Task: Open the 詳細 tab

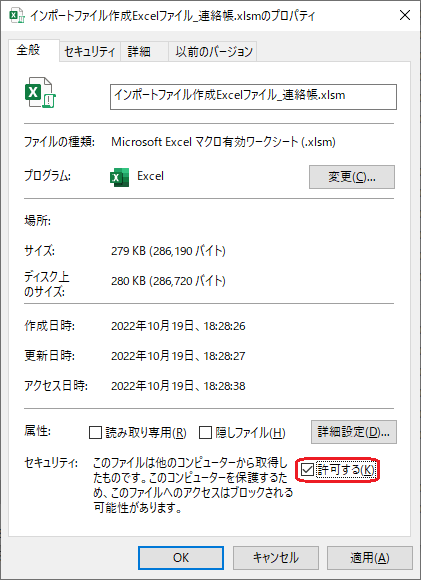Action: tap(144, 51)
